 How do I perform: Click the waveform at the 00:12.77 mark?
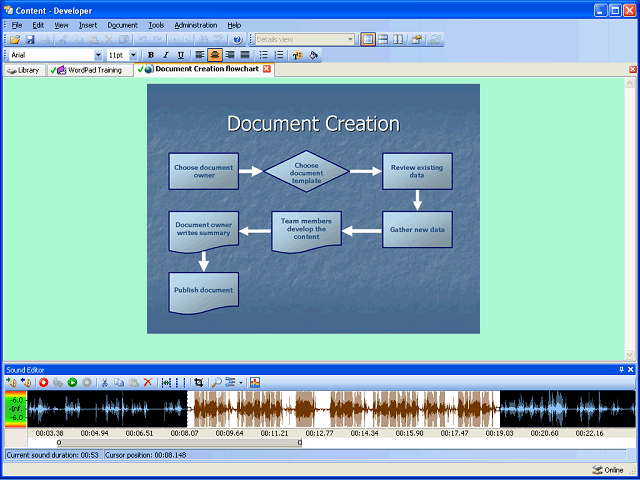[x=319, y=409]
